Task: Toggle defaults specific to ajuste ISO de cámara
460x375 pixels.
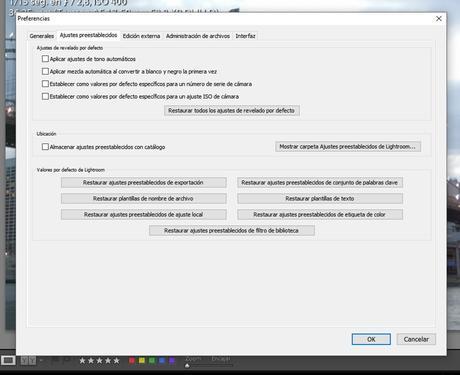Action: coord(45,96)
